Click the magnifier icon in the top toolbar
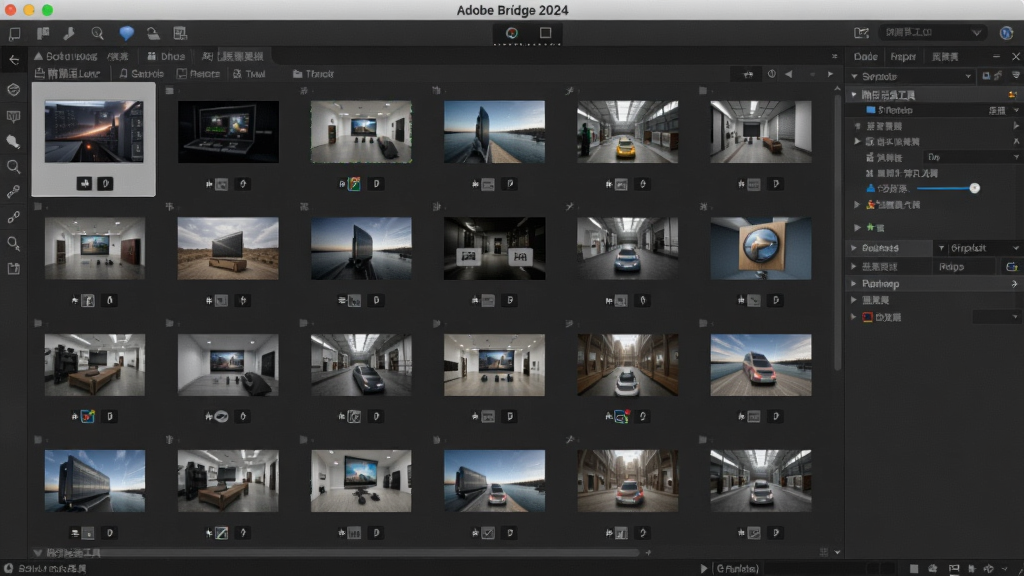 [x=97, y=33]
